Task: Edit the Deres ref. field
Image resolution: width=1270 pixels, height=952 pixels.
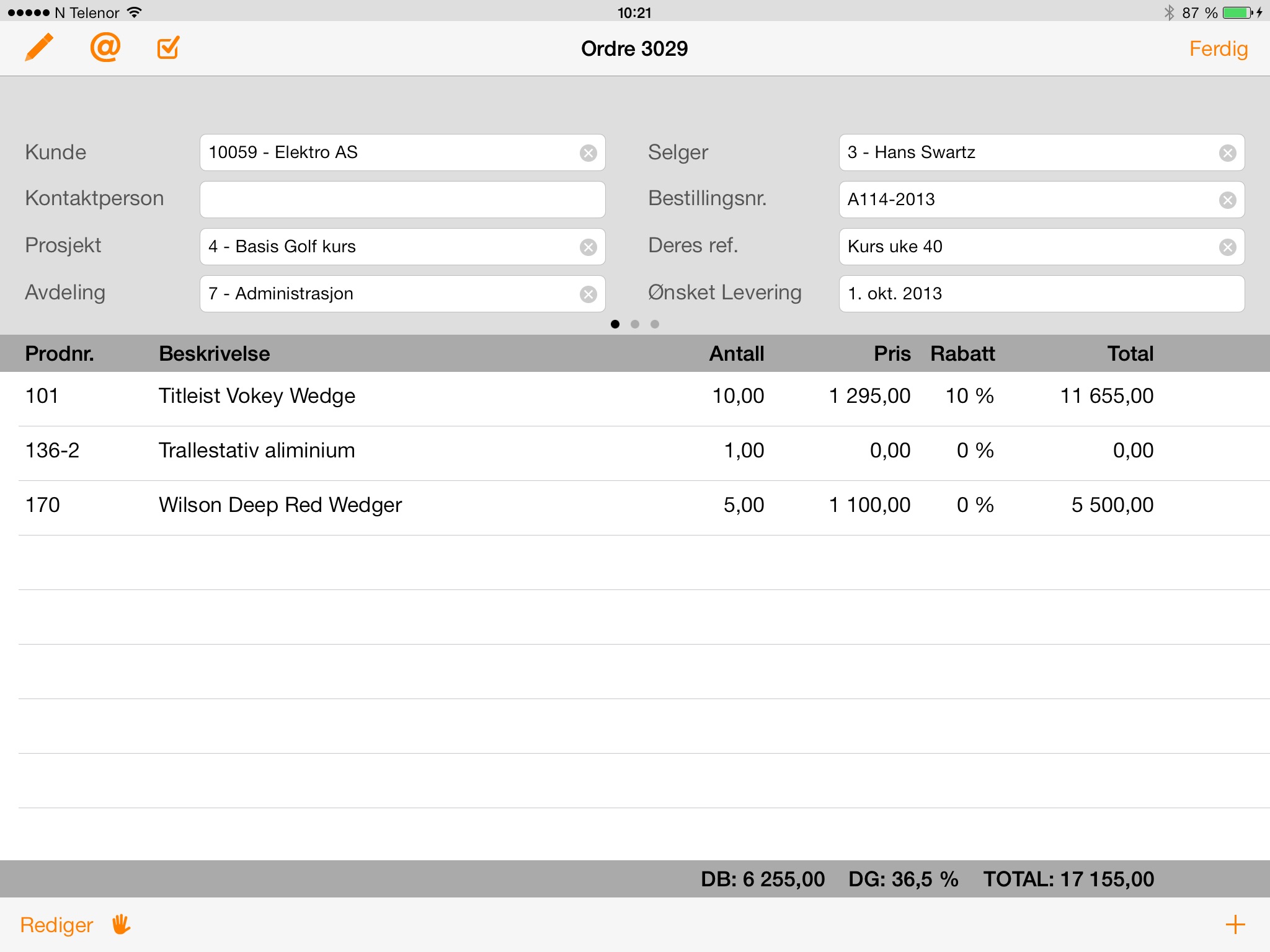Action: 1041,247
